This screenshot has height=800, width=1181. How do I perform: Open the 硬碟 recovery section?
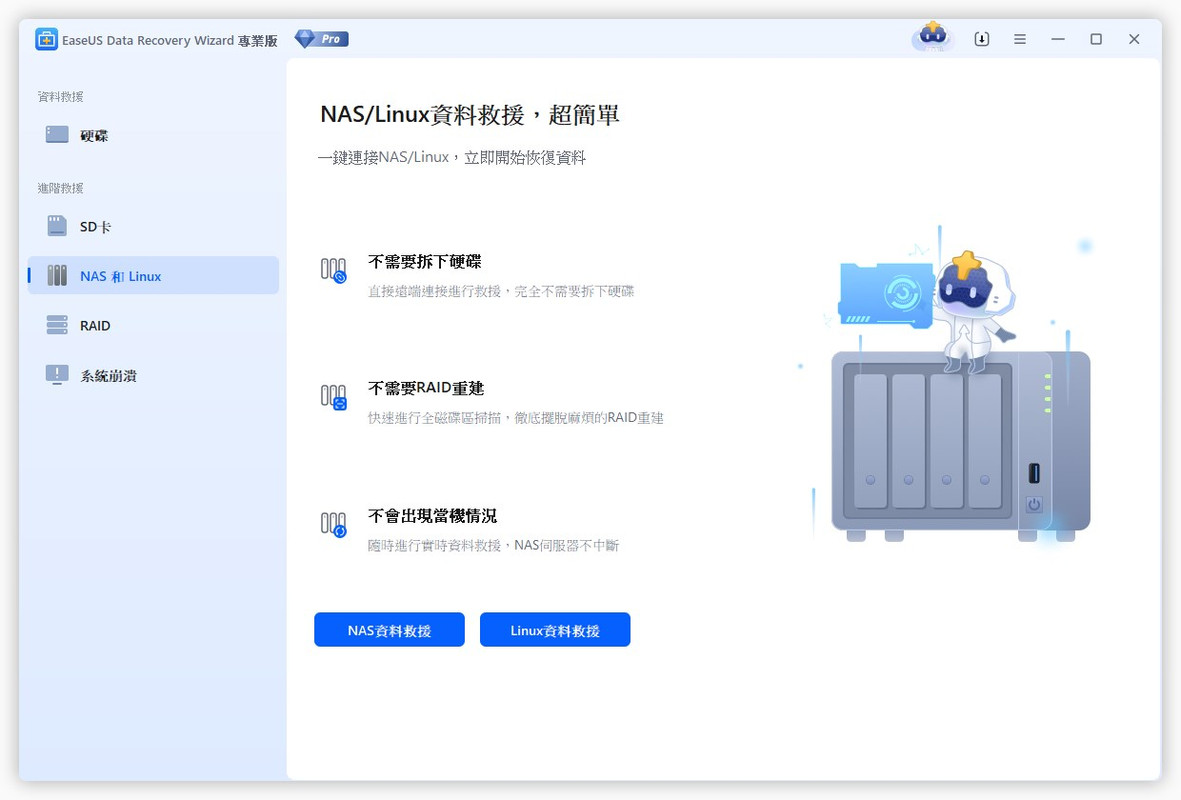tap(153, 136)
